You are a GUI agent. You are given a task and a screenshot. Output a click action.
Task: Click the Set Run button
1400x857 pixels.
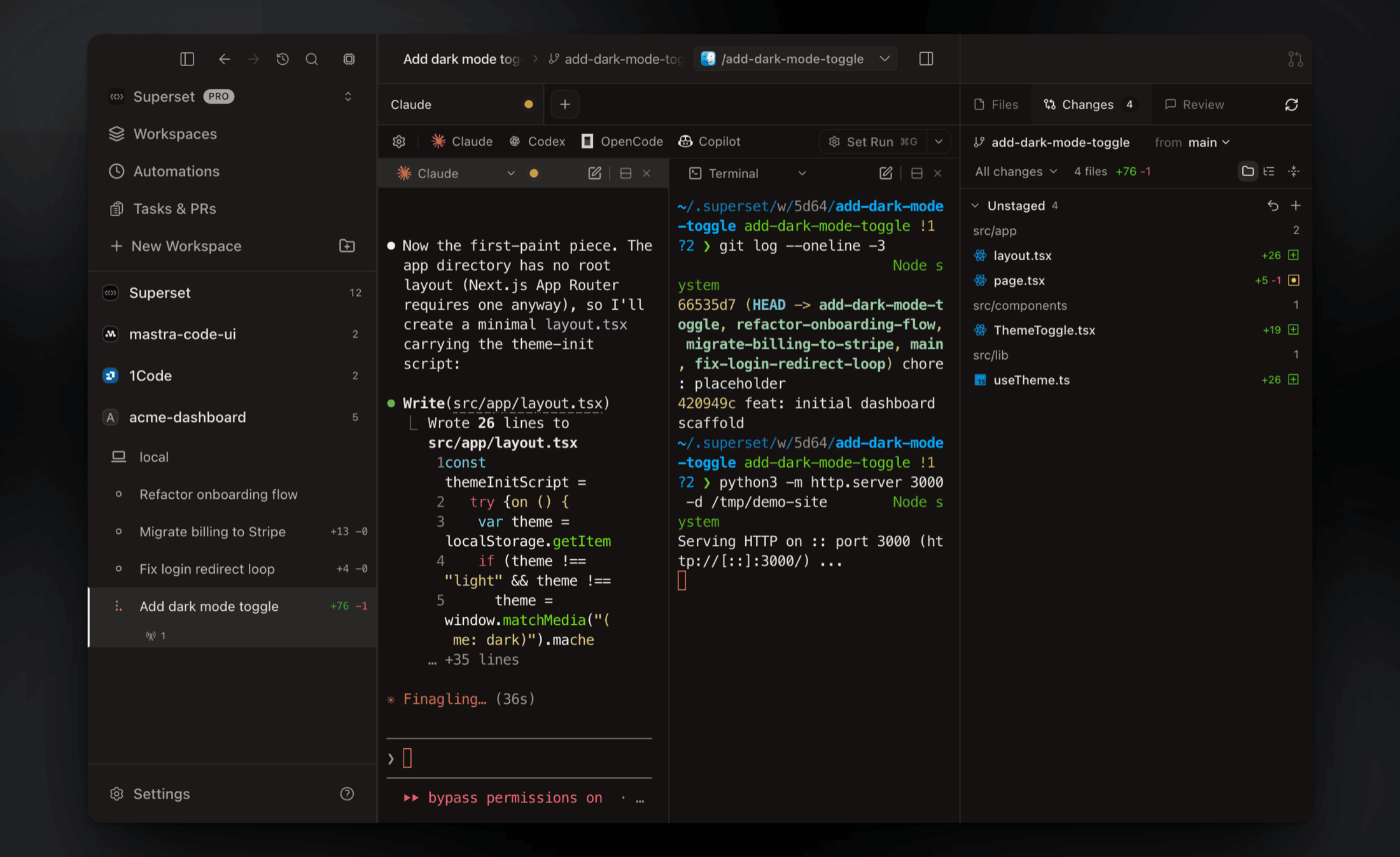(874, 141)
